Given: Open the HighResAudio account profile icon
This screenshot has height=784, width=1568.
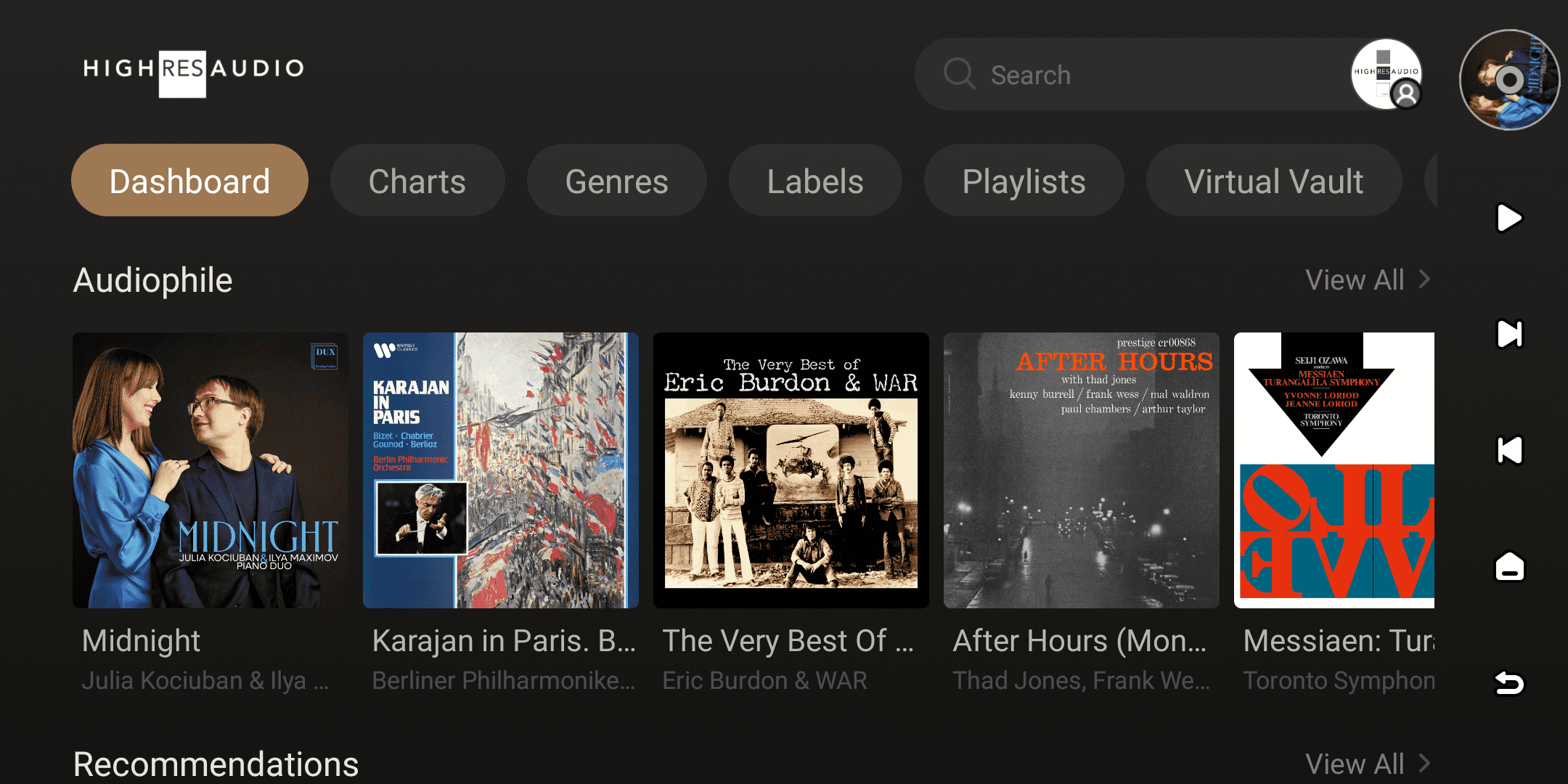Looking at the screenshot, I should (x=1386, y=74).
